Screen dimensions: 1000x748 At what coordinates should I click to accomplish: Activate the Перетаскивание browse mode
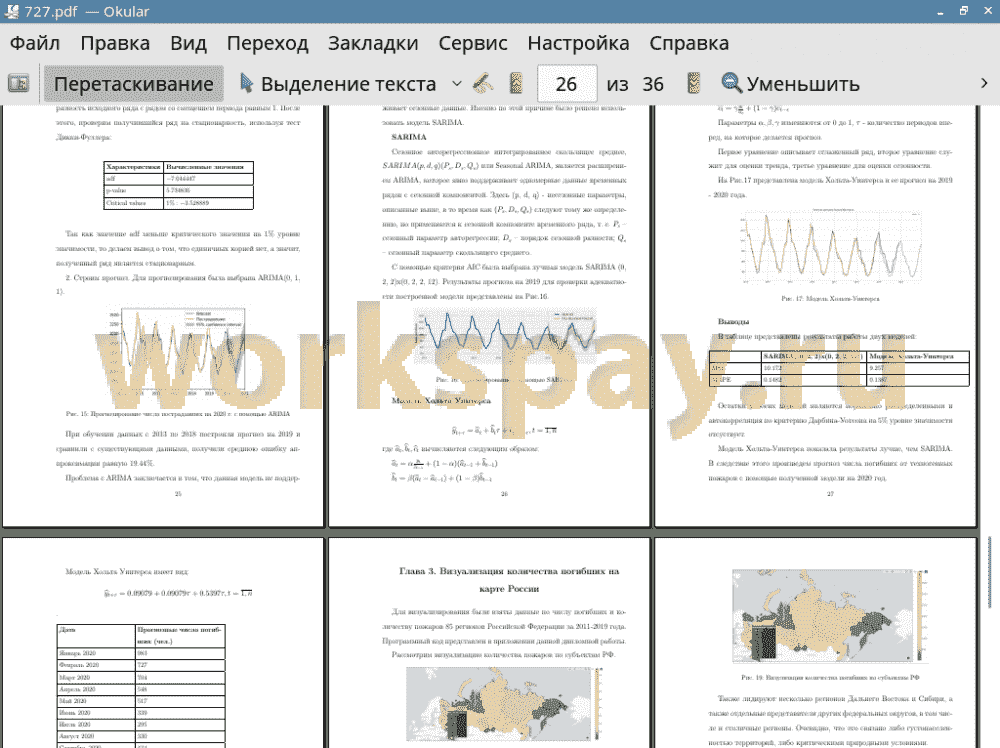coord(133,84)
